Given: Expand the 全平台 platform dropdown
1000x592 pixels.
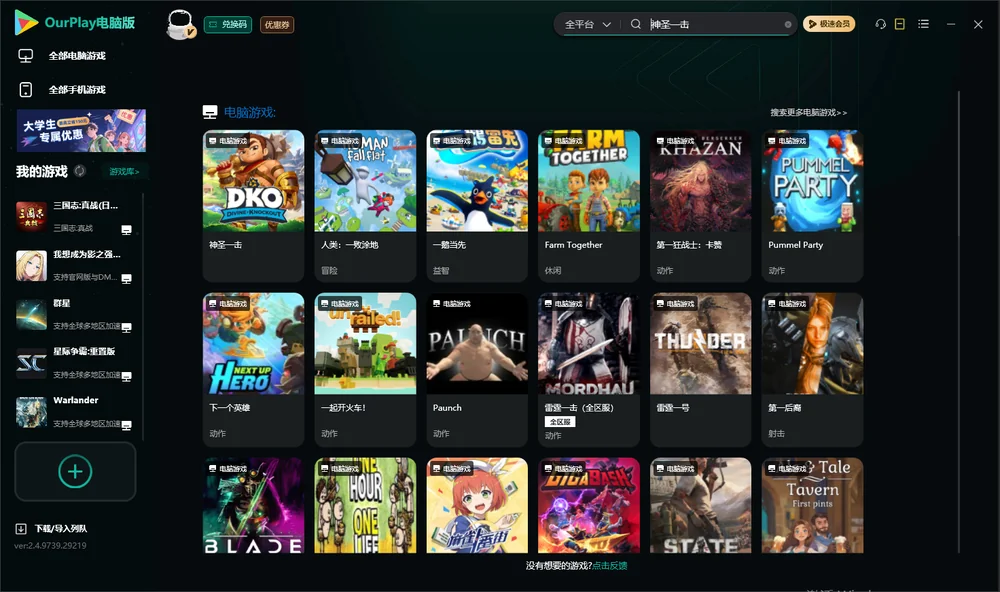Looking at the screenshot, I should coord(588,24).
